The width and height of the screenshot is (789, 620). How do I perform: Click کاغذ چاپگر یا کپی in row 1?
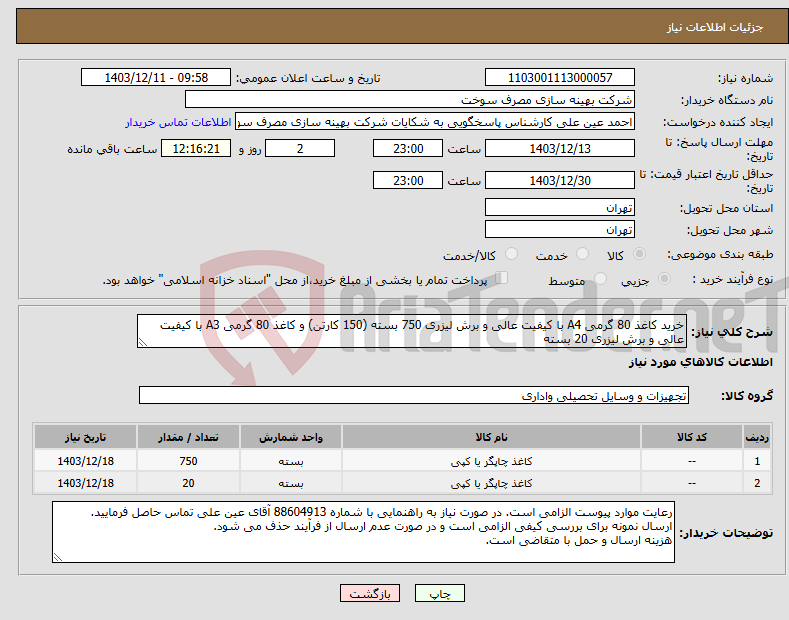pos(491,461)
